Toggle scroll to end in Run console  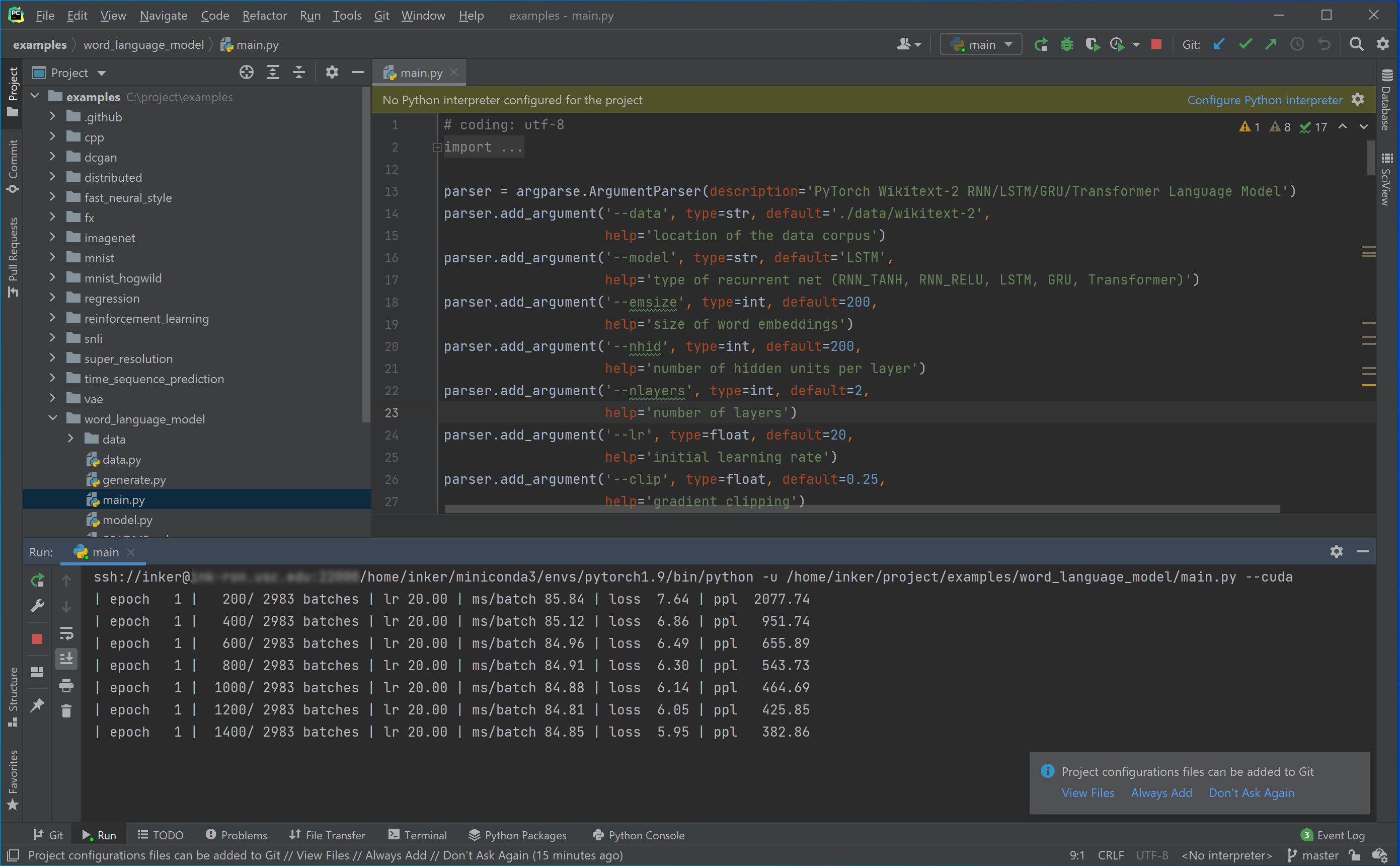pos(66,659)
